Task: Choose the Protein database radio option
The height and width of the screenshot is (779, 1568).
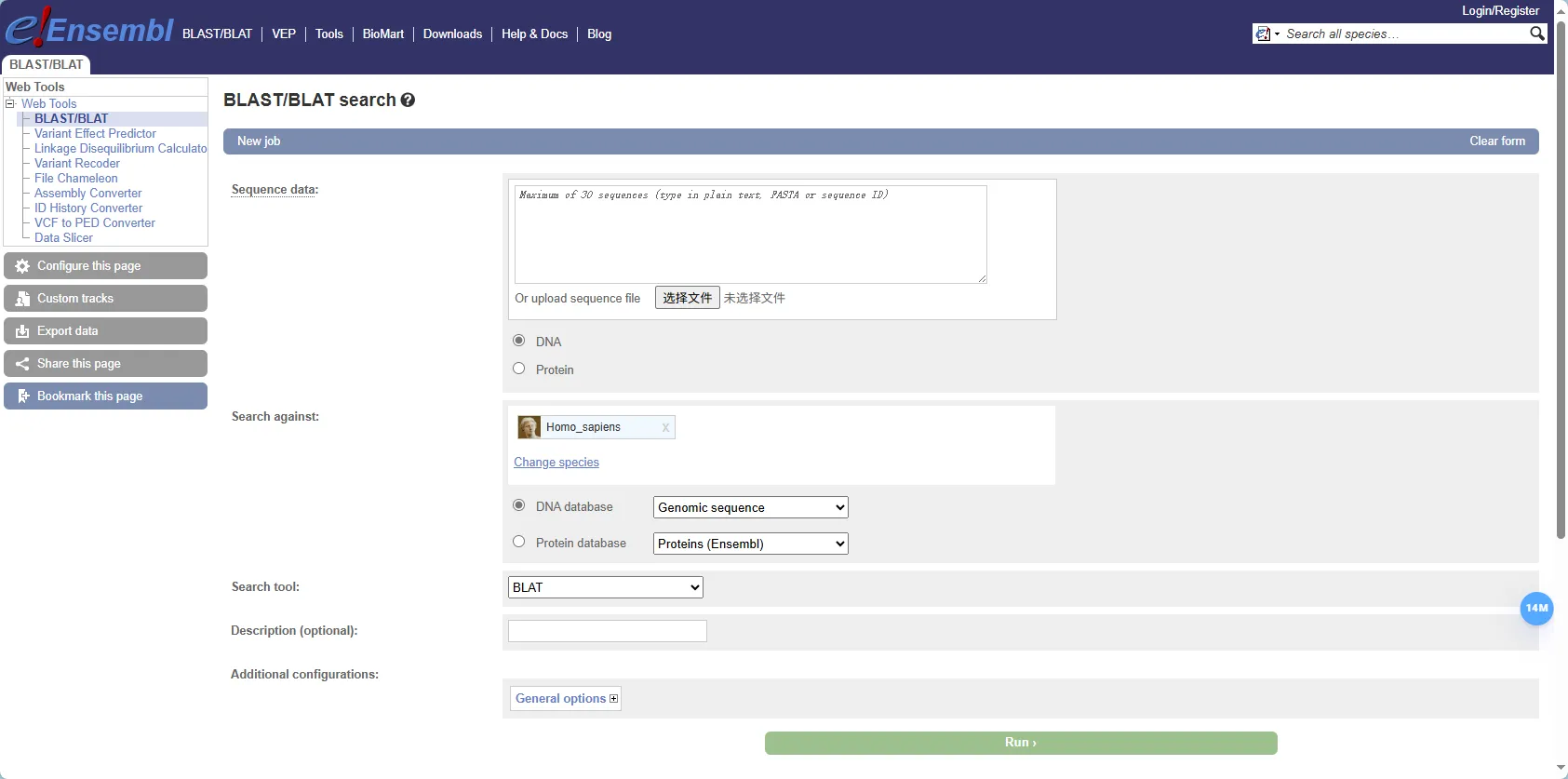Action: [519, 542]
